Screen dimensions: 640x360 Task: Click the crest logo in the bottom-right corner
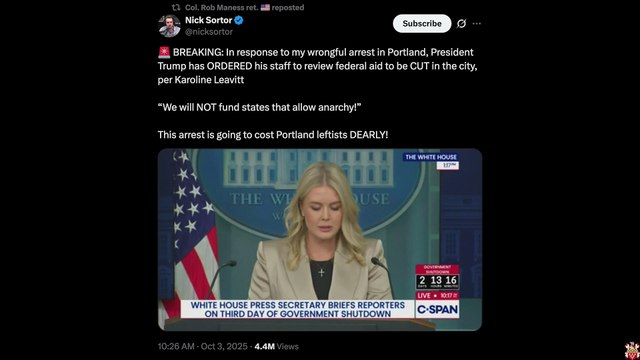click(x=632, y=350)
